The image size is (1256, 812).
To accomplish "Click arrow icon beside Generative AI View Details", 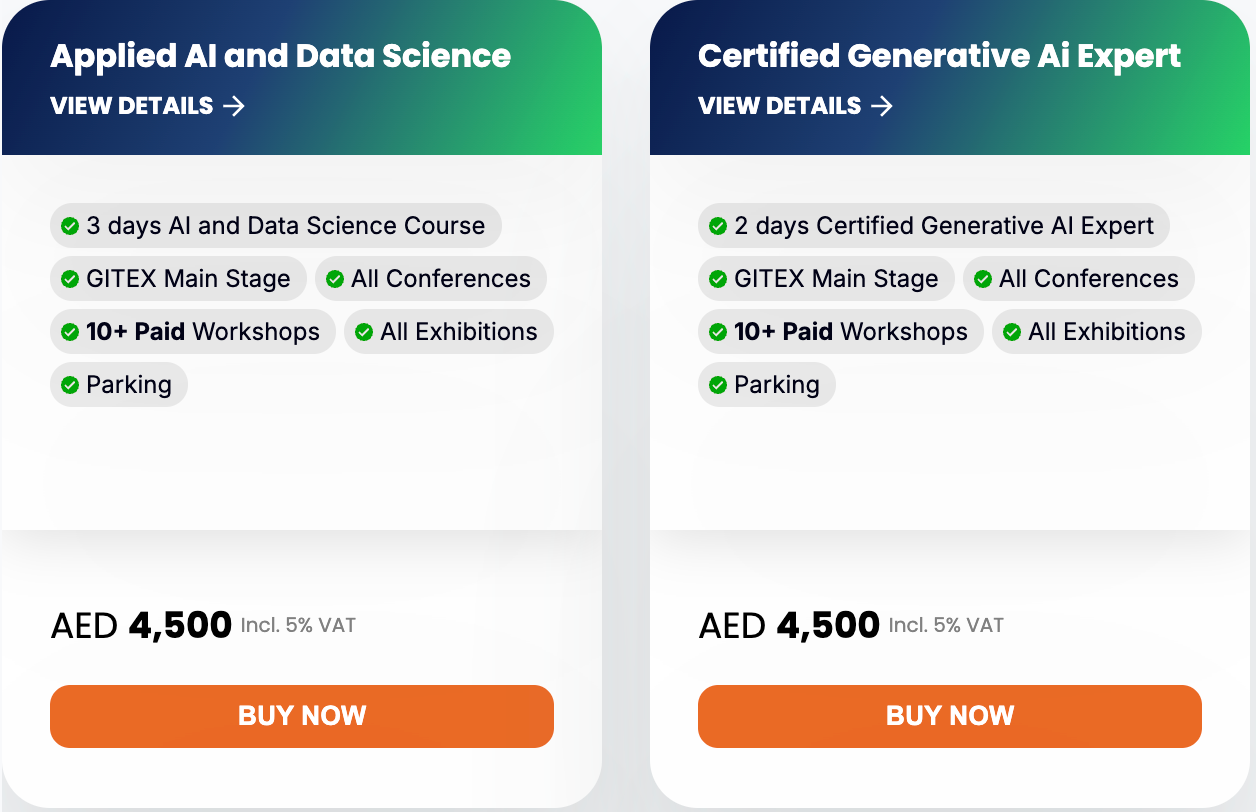I will 882,106.
